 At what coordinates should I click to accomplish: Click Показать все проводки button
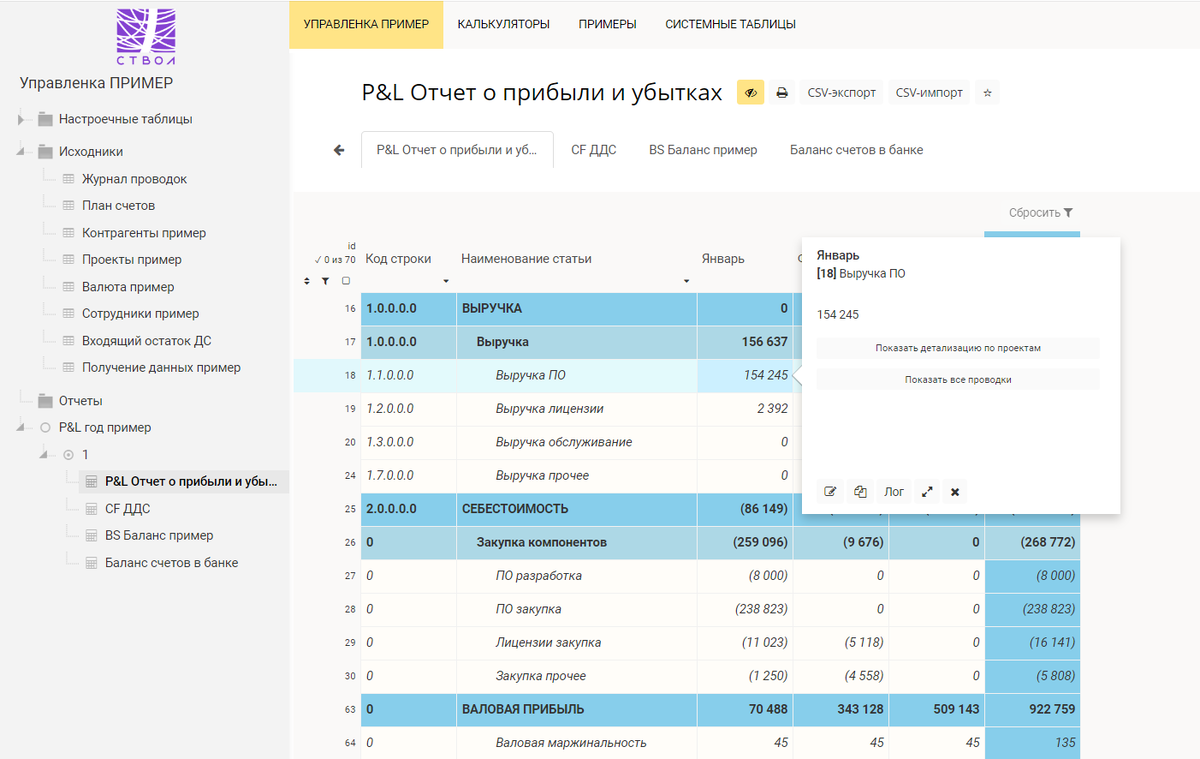pyautogui.click(x=958, y=379)
